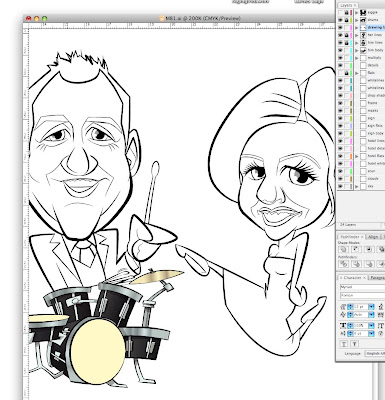Expand the him lines layer
385x400 pixels.
click(x=357, y=43)
